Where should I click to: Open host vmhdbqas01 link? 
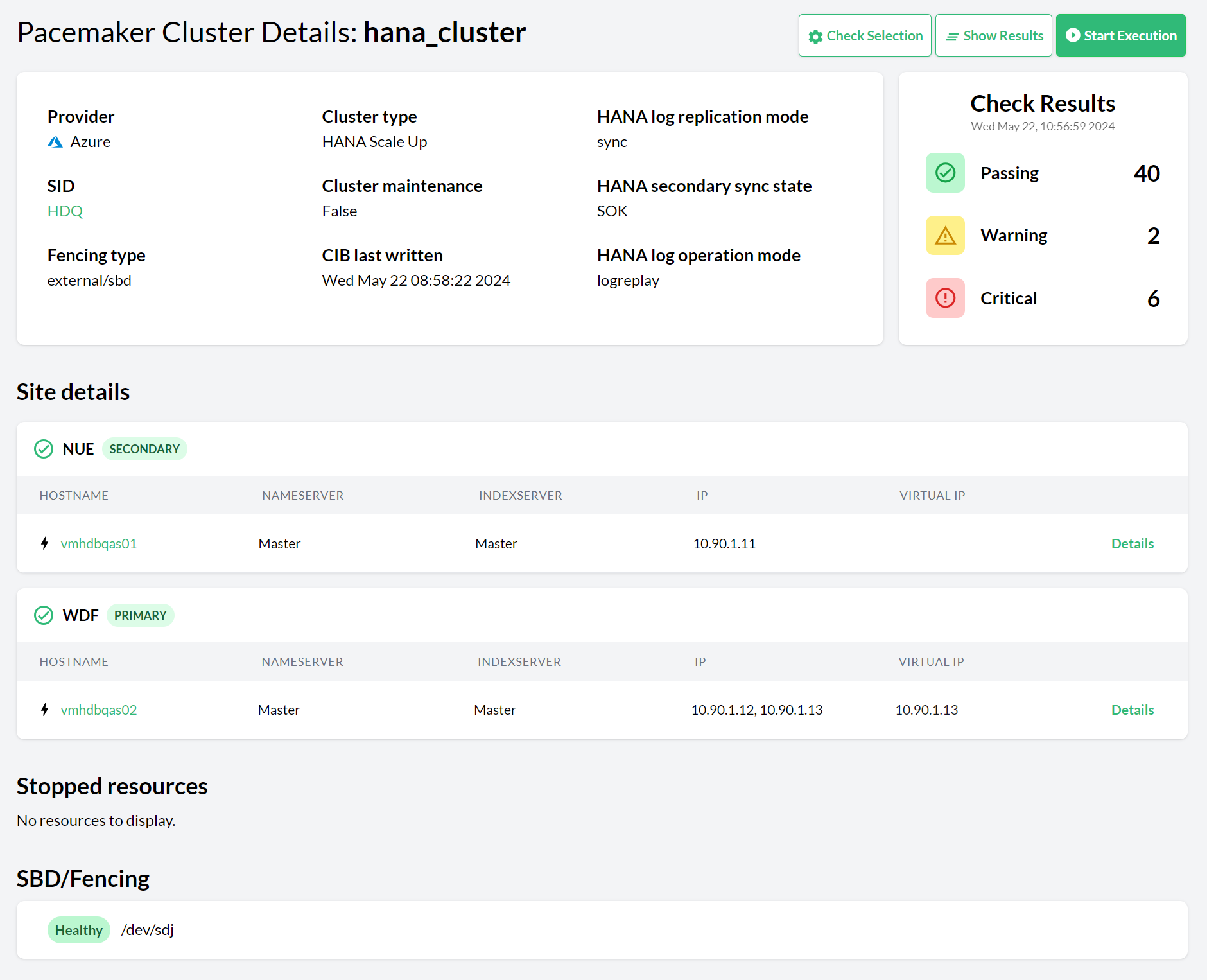(x=99, y=543)
